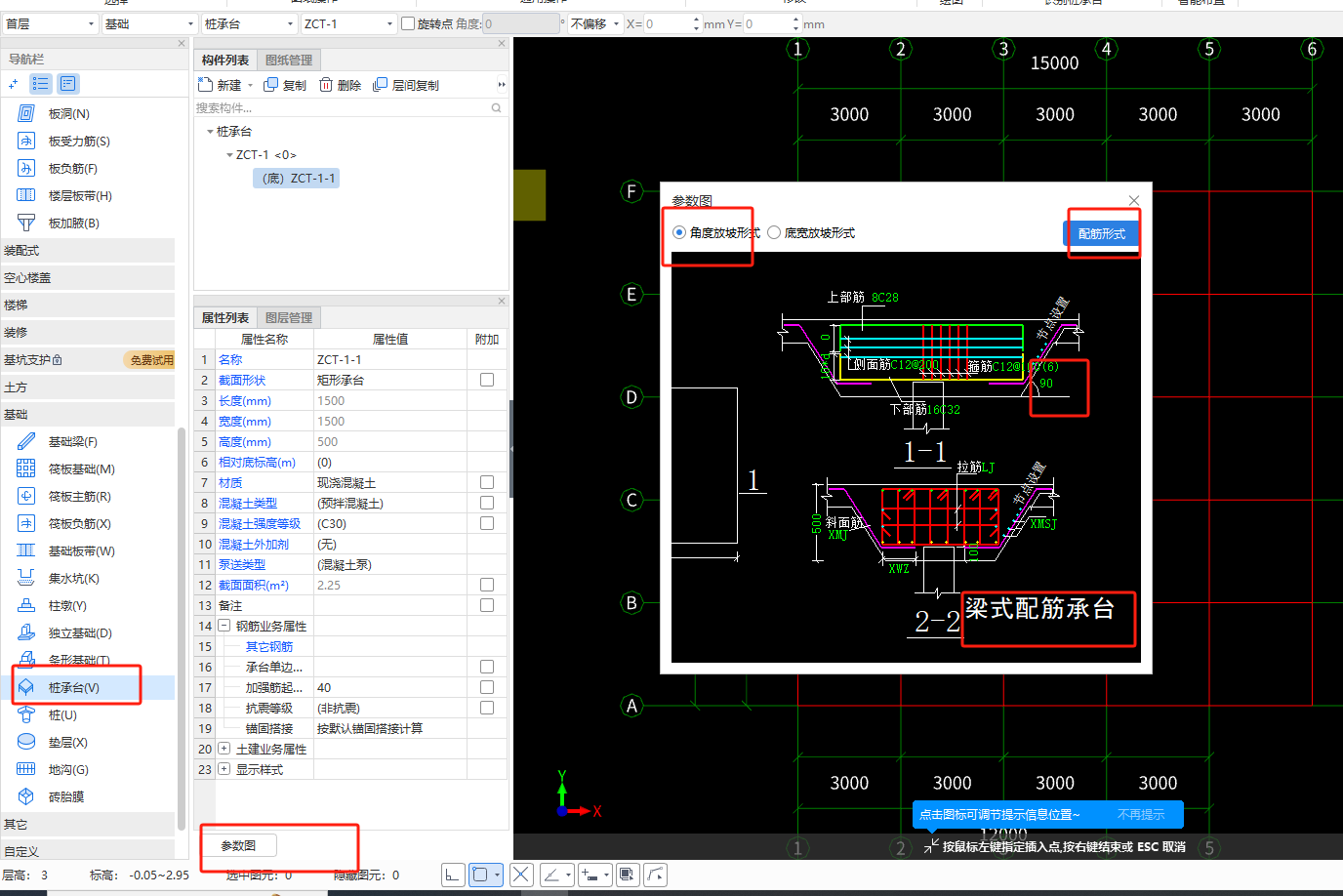Select 集水坑(K) item
Screen dimensions: 1343x896
73,579
